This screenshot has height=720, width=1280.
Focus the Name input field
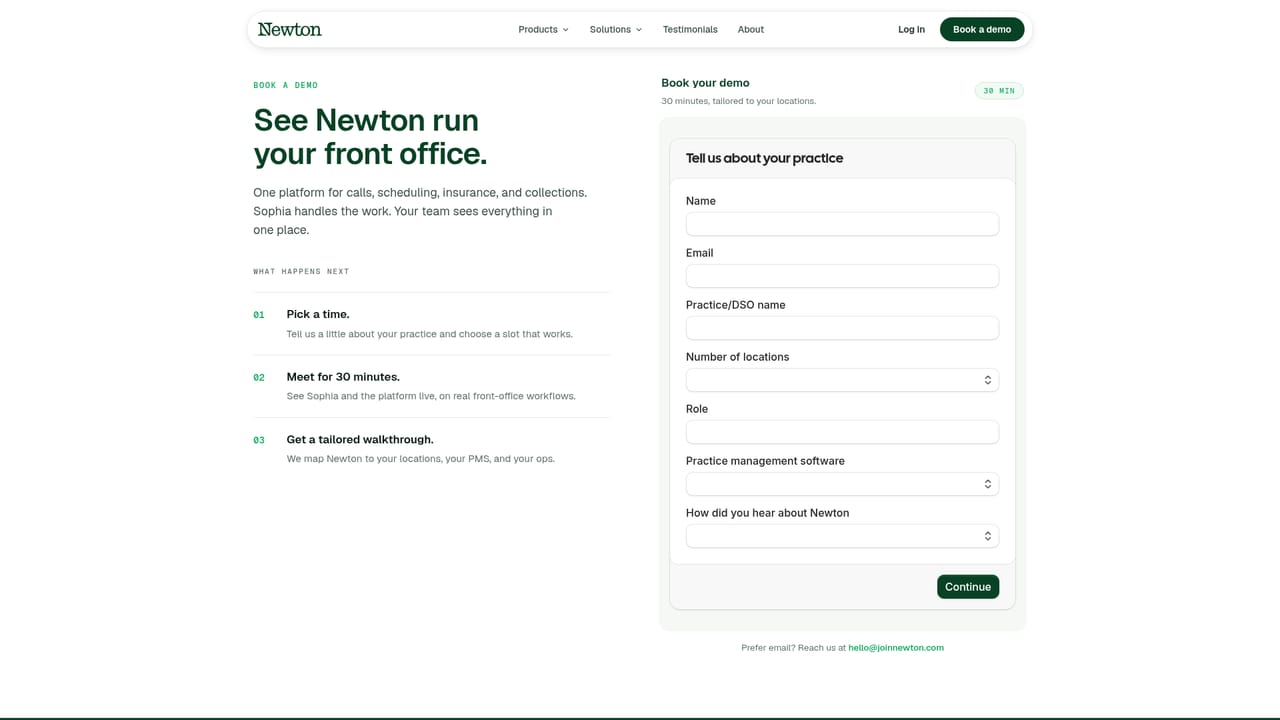[x=842, y=224]
